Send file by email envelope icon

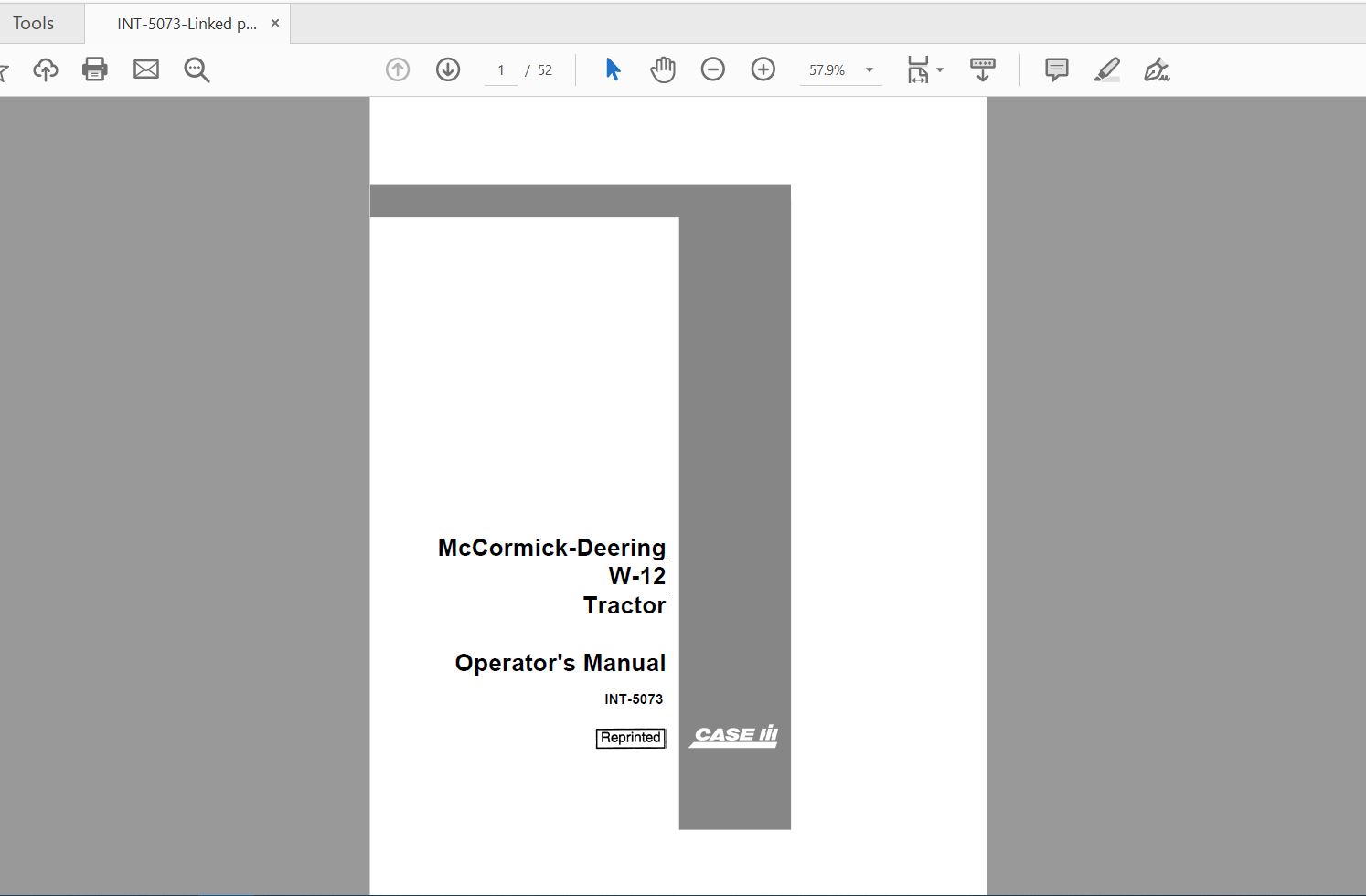pyautogui.click(x=146, y=69)
